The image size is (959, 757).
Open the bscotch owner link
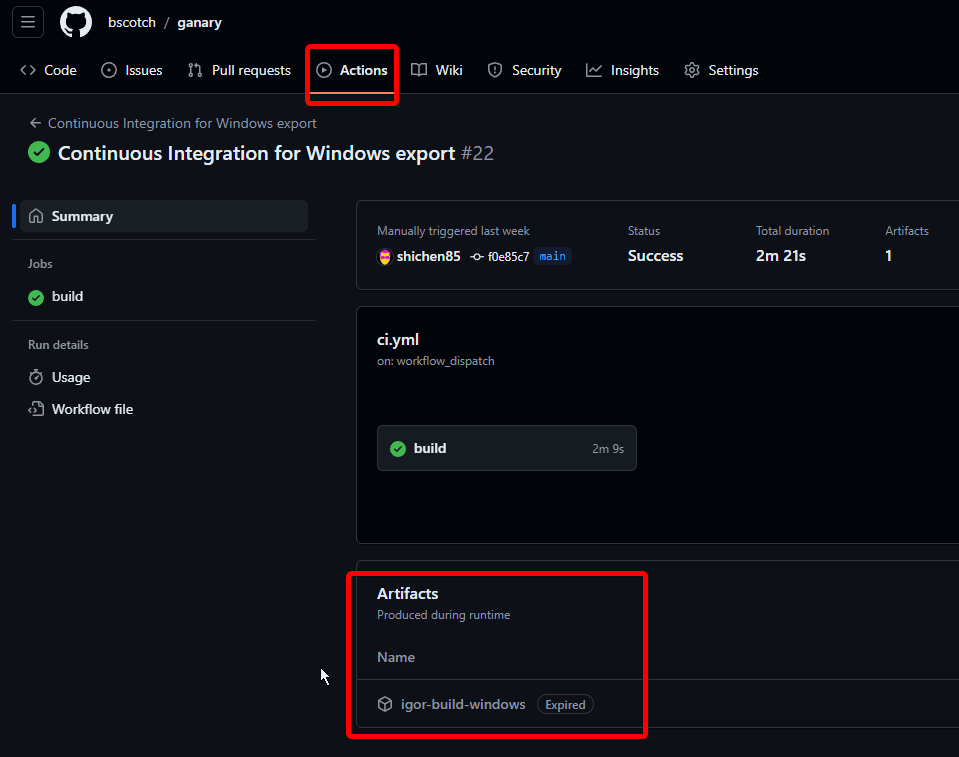click(x=132, y=23)
